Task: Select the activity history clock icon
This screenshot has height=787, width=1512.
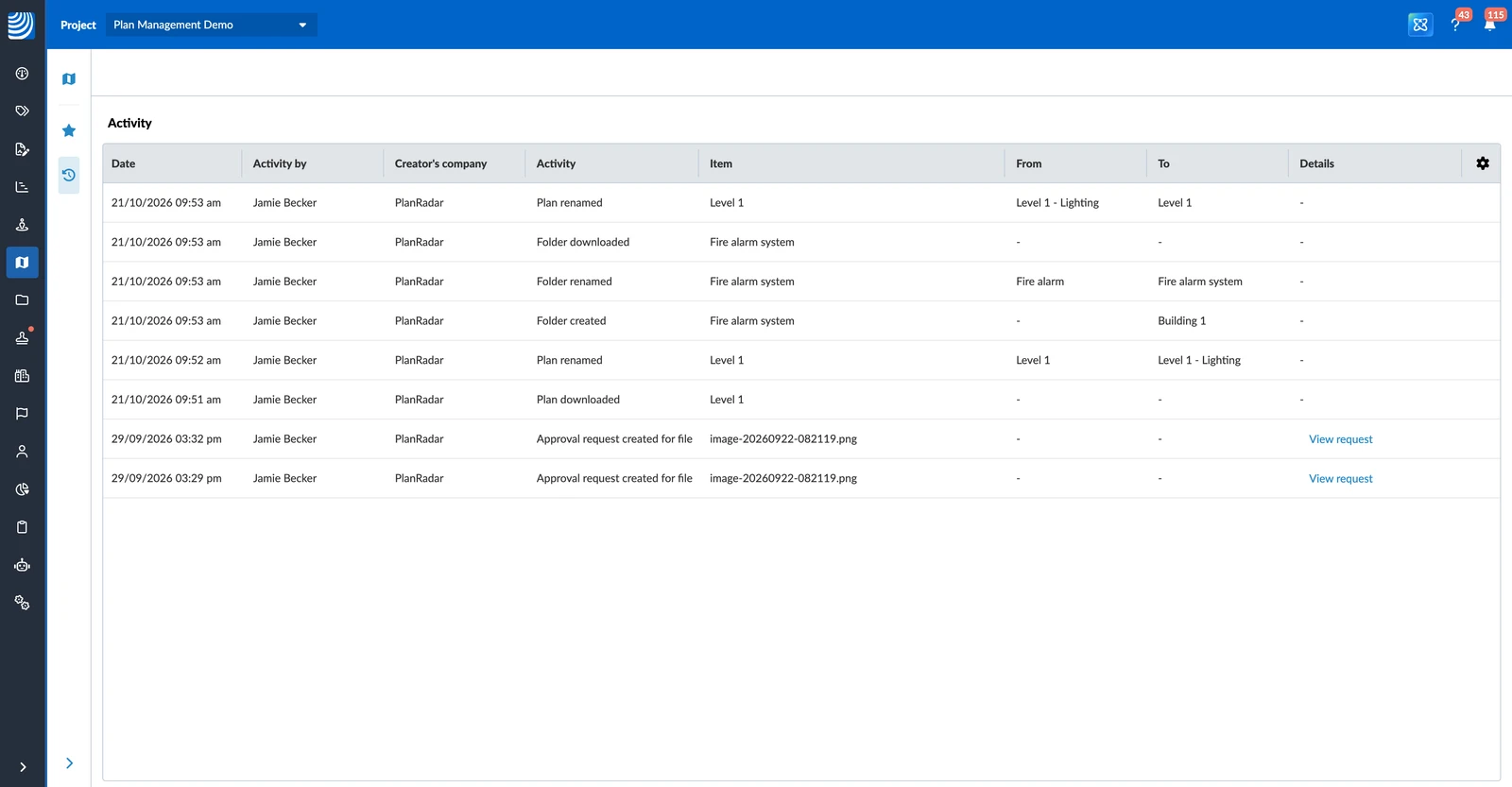Action: click(69, 175)
